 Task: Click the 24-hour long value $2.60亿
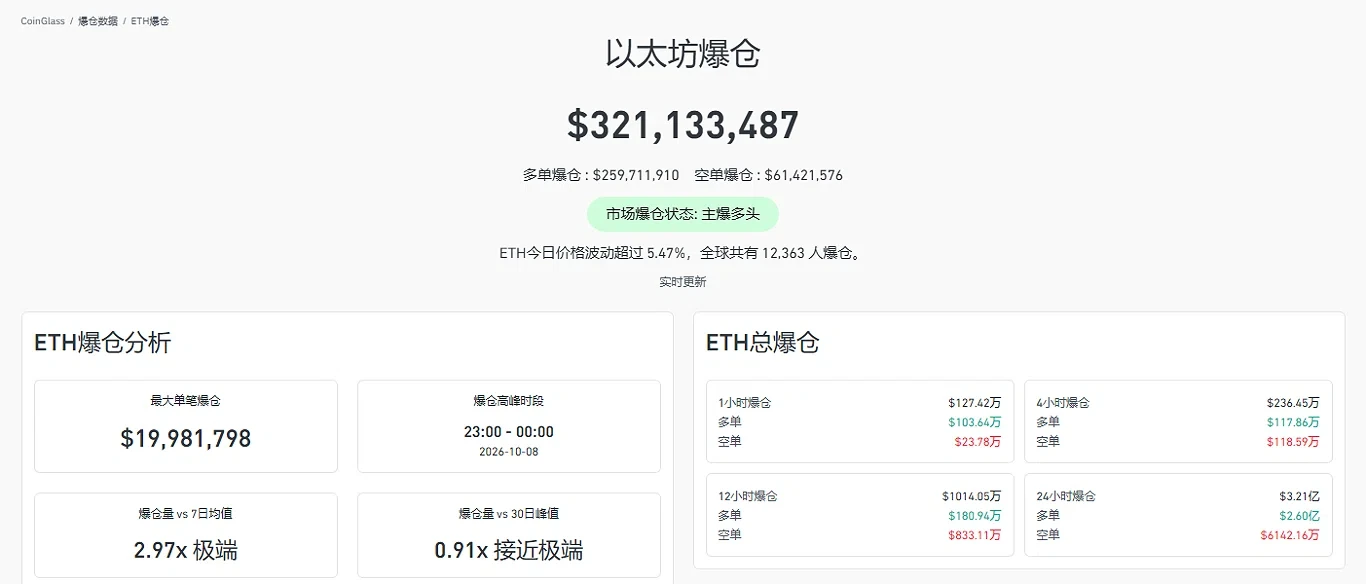click(1300, 516)
